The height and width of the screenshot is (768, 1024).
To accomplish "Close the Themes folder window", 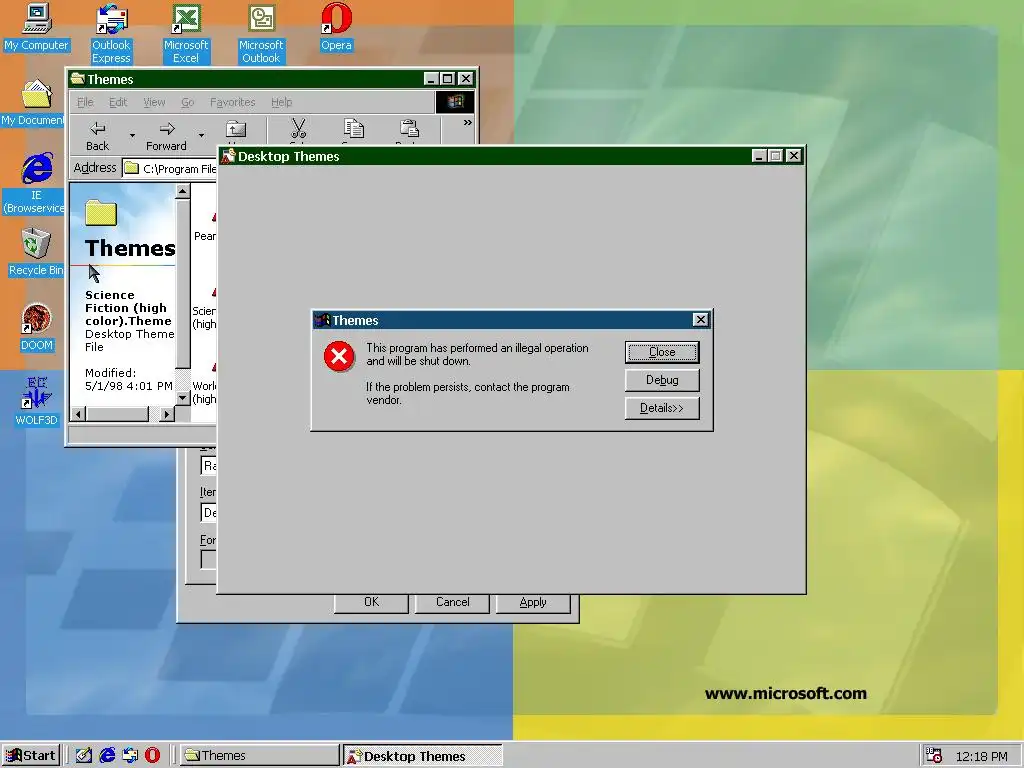I will [466, 79].
